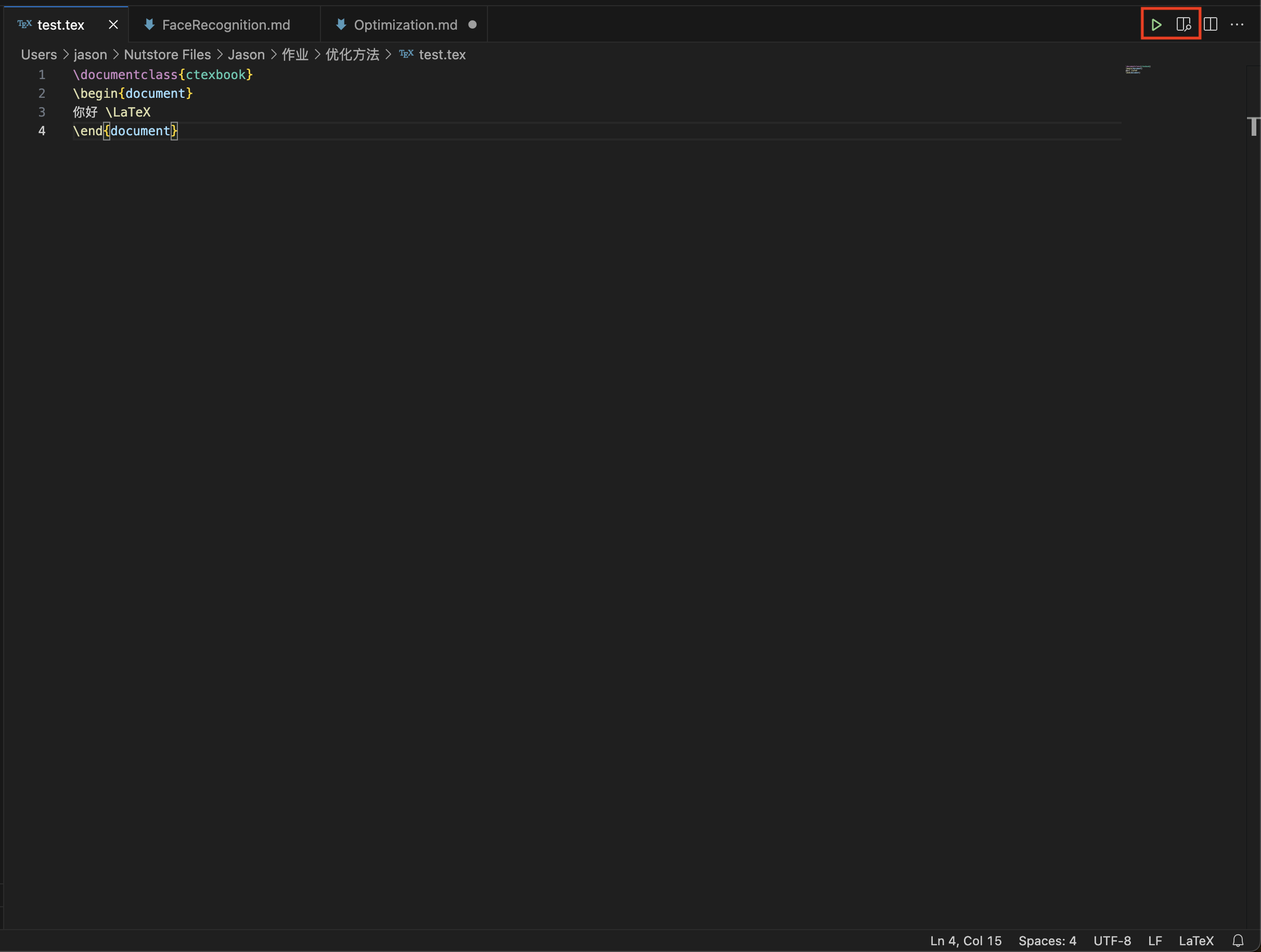Open View LaTeX PDF preview icon
Viewport: 1261px width, 952px height.
pyautogui.click(x=1183, y=24)
